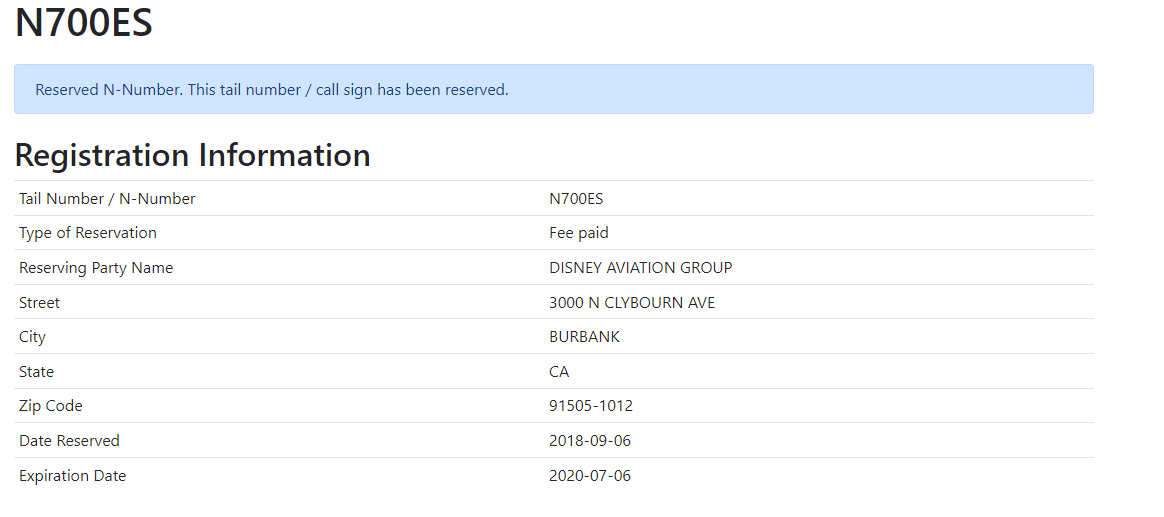Click the 3000 N CLYBOURN AVE address
Viewport: 1164px width, 517px height.
632,303
